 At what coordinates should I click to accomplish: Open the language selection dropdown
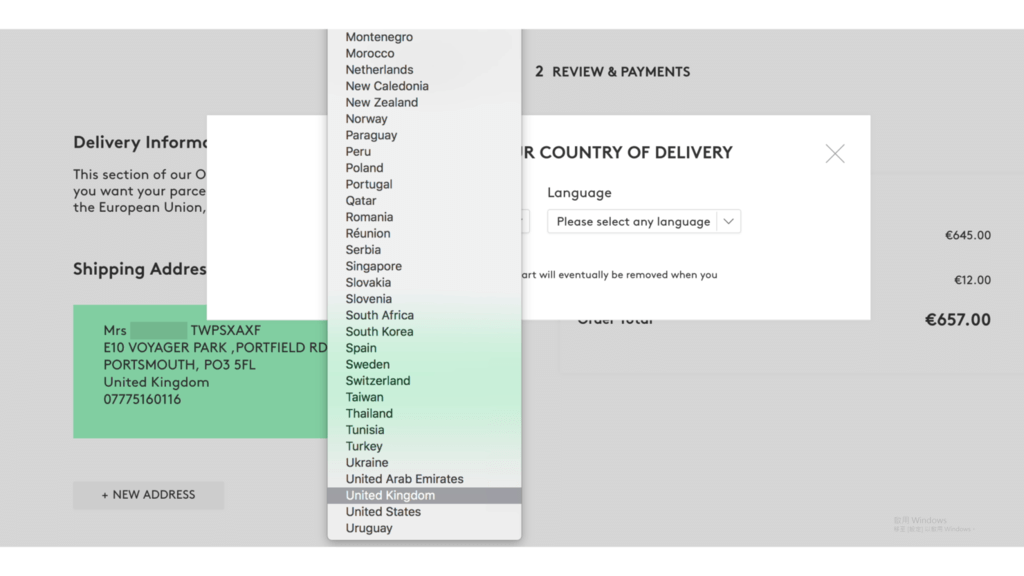pos(643,221)
